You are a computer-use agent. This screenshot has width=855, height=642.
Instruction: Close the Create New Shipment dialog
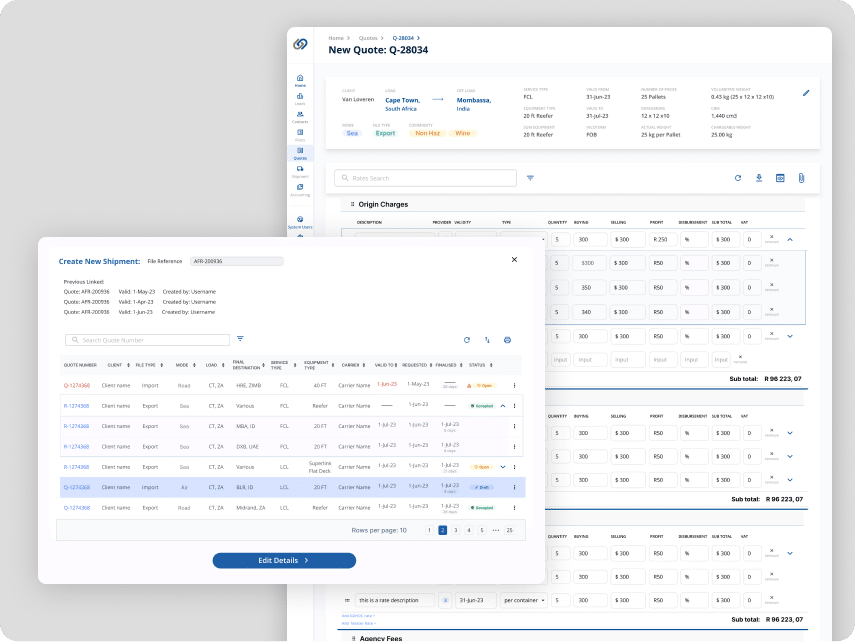coord(514,260)
